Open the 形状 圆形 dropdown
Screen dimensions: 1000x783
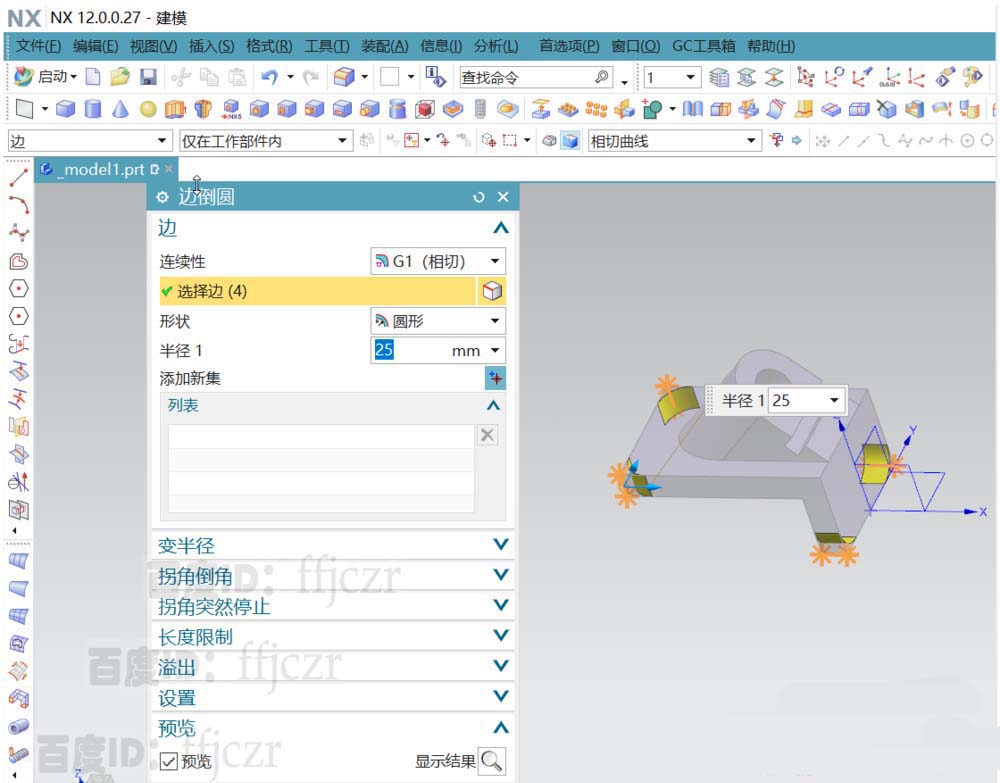[438, 321]
